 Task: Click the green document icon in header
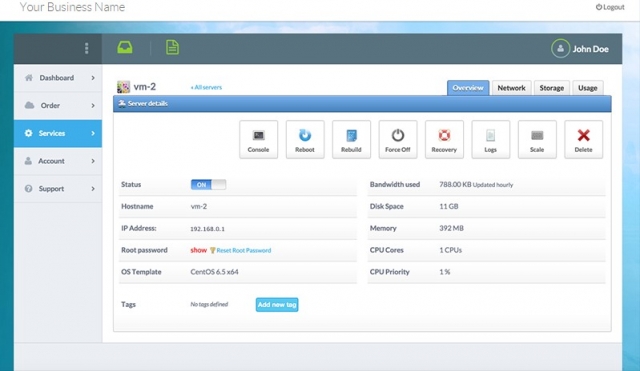tap(172, 47)
